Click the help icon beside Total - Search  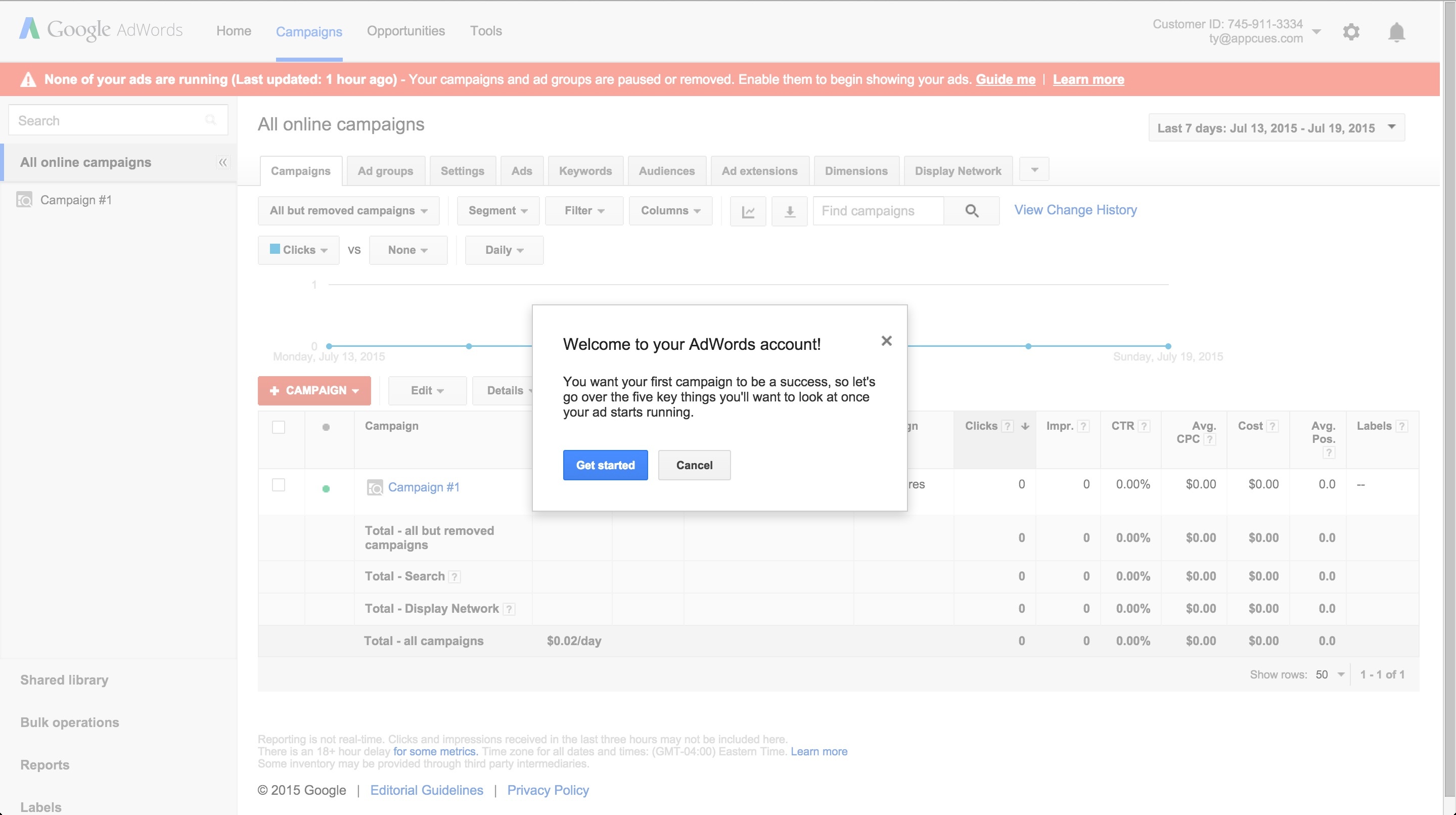coord(454,576)
